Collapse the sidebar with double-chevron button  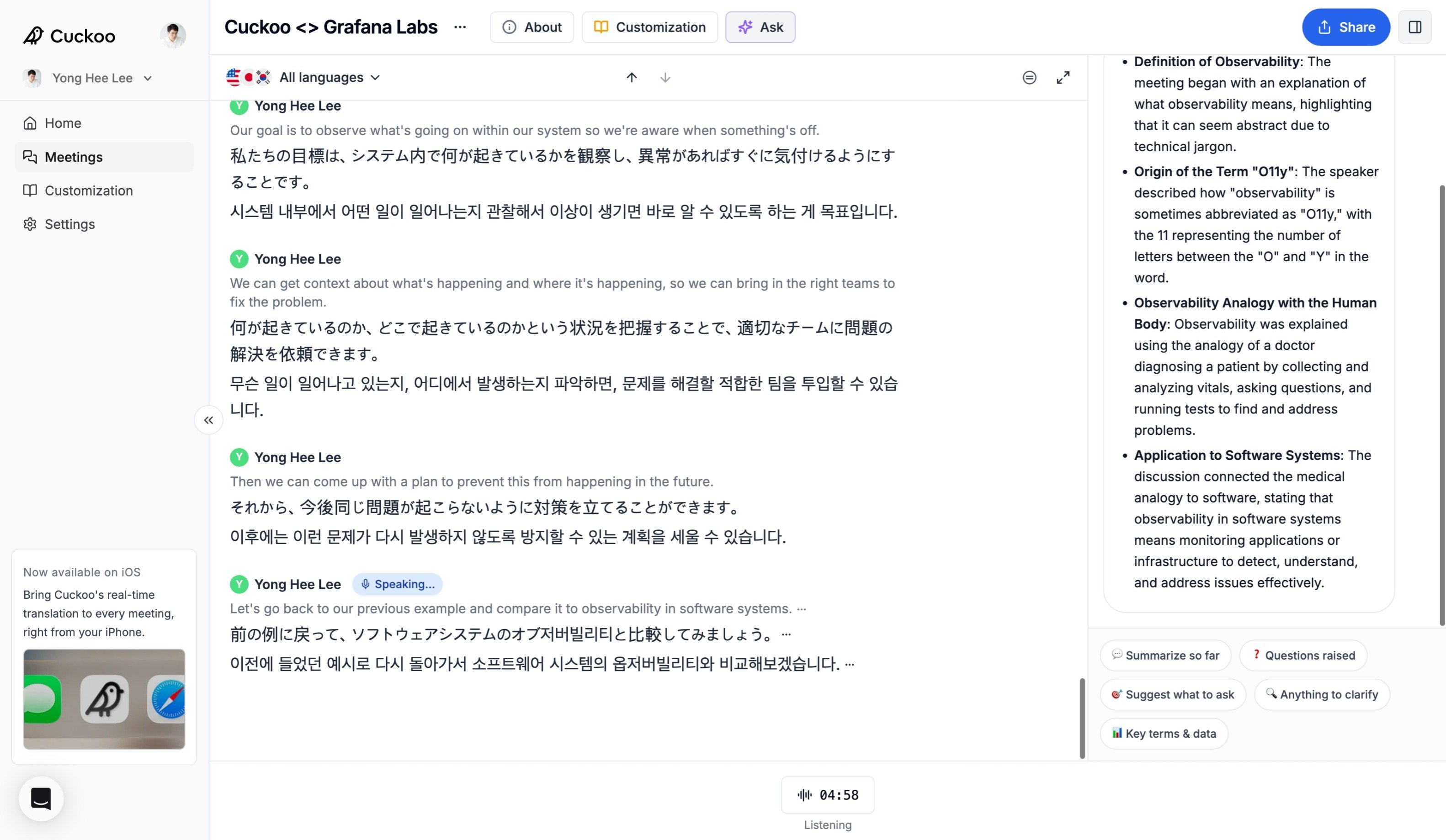209,420
